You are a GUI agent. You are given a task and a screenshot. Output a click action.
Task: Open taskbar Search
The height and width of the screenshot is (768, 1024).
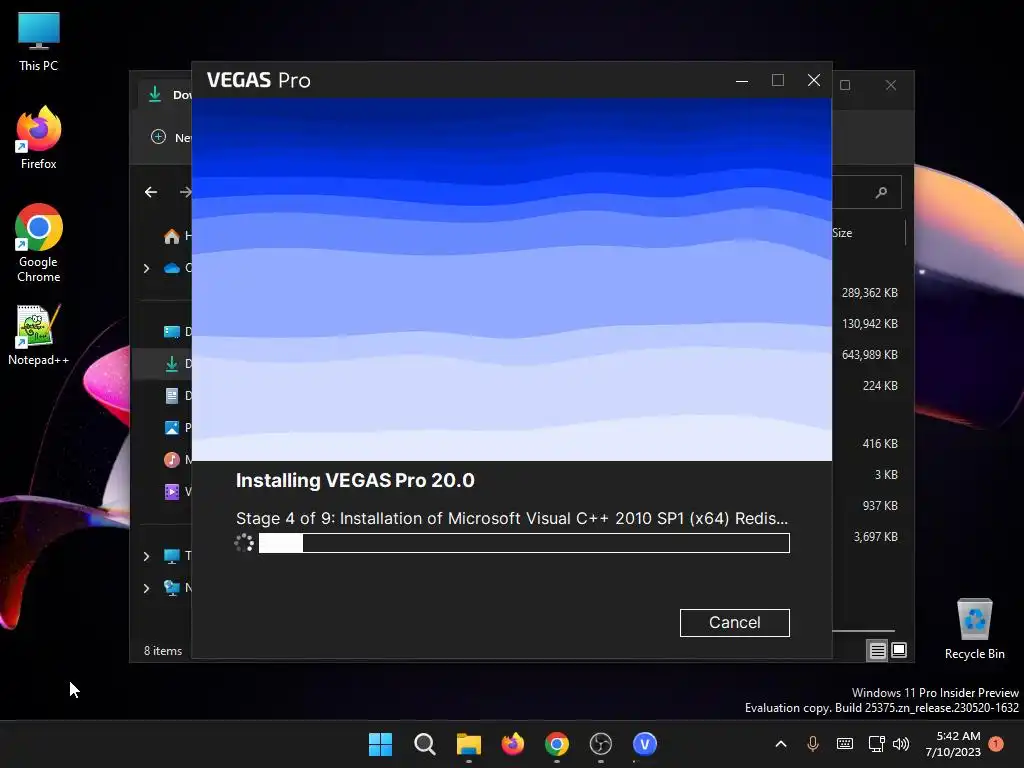click(424, 744)
